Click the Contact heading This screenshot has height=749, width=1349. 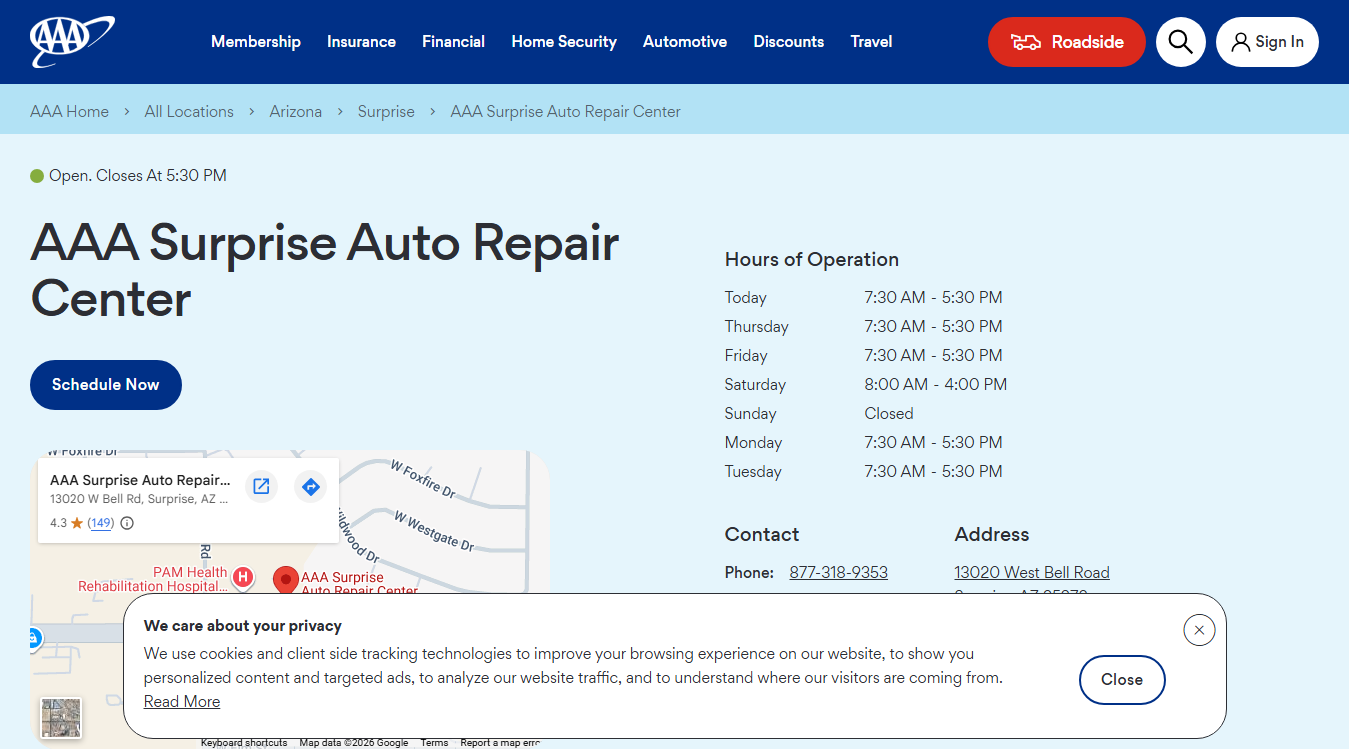762,535
